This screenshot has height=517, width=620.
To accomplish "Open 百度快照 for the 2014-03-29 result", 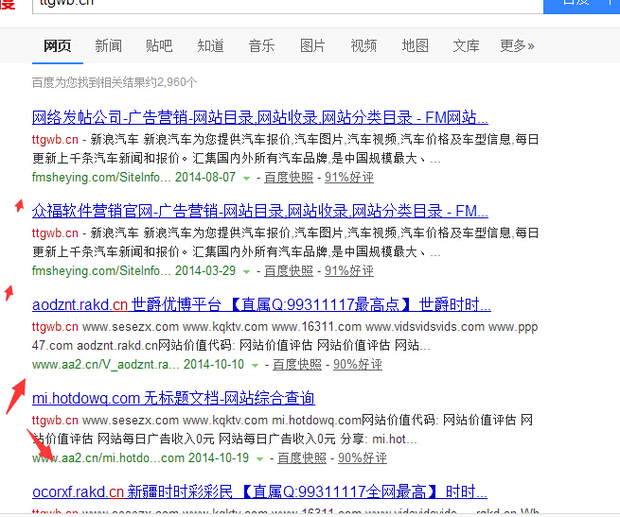I will (x=289, y=271).
